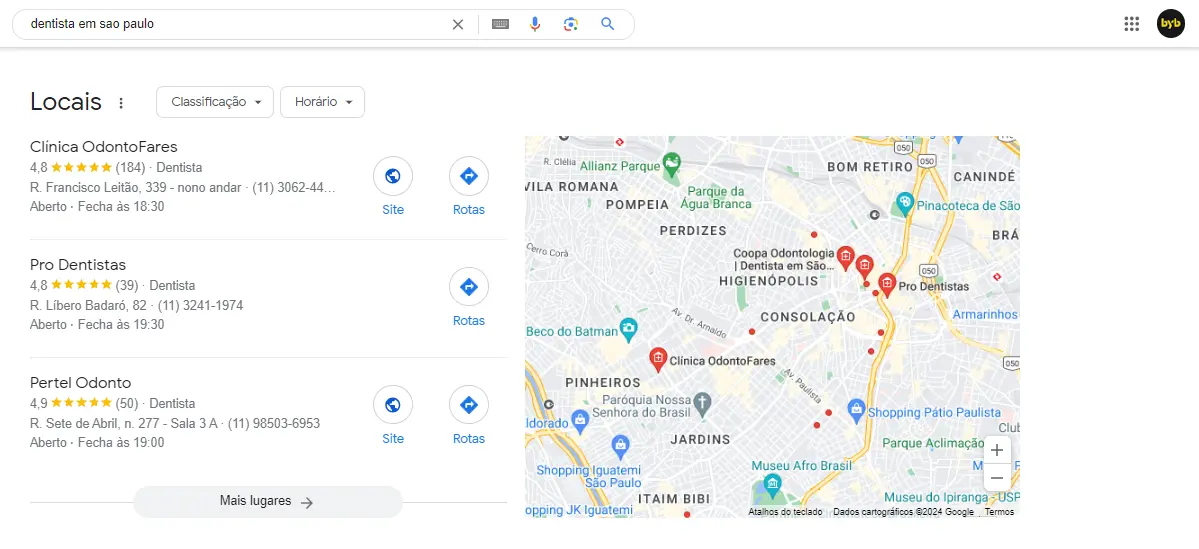Click Beco do Batman map marker
This screenshot has width=1199, height=549.
(628, 328)
